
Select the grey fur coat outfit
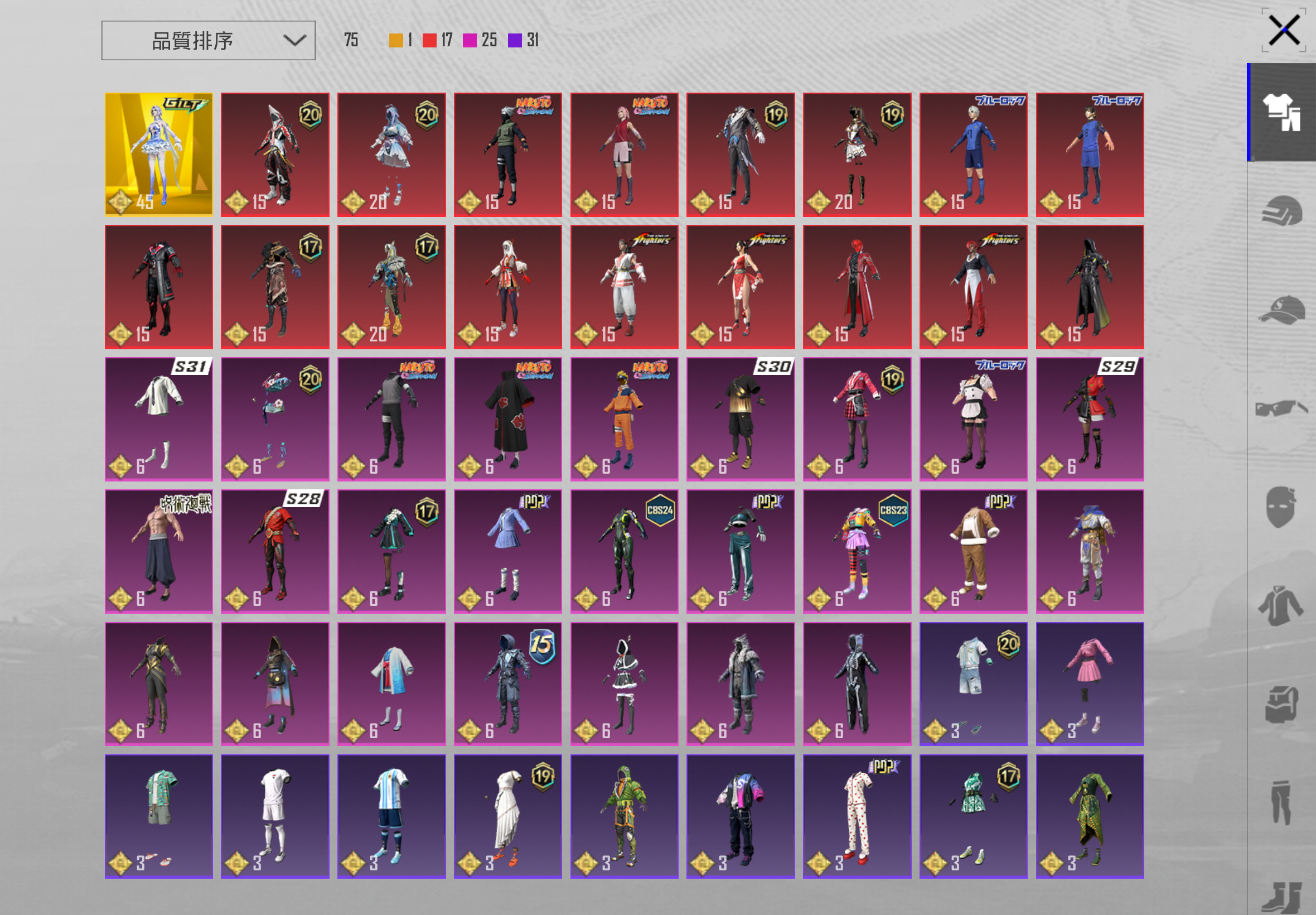pyautogui.click(x=741, y=684)
